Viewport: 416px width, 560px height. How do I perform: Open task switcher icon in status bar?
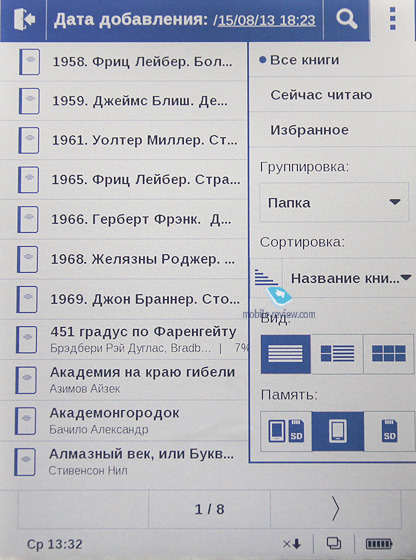pyautogui.click(x=334, y=544)
